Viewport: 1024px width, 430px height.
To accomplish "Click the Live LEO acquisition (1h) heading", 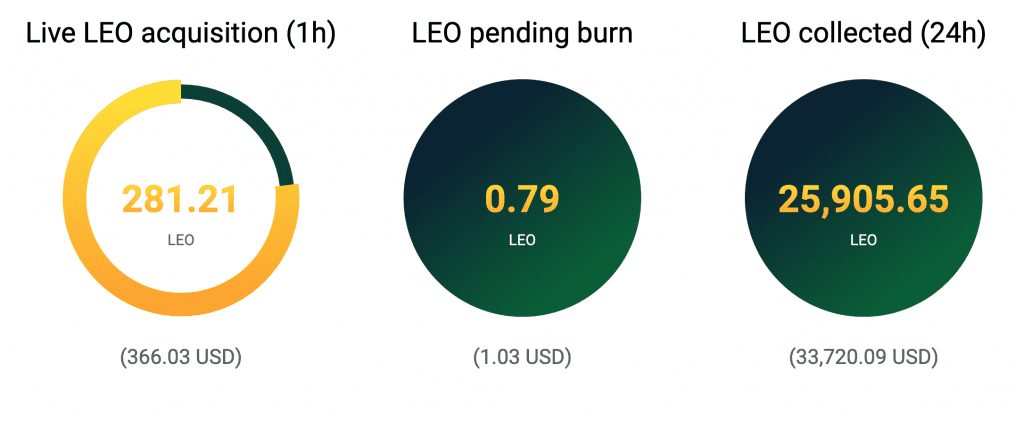I will 180,35.
